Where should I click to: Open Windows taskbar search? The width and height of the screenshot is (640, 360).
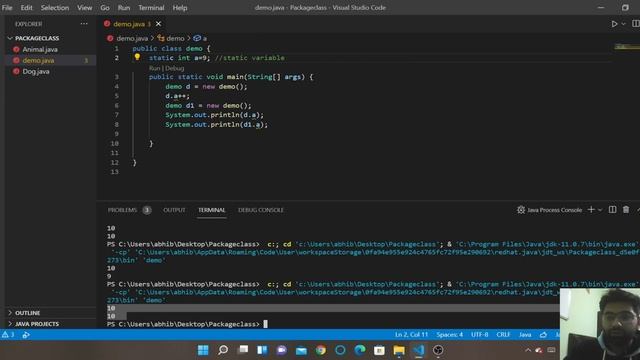(222, 350)
